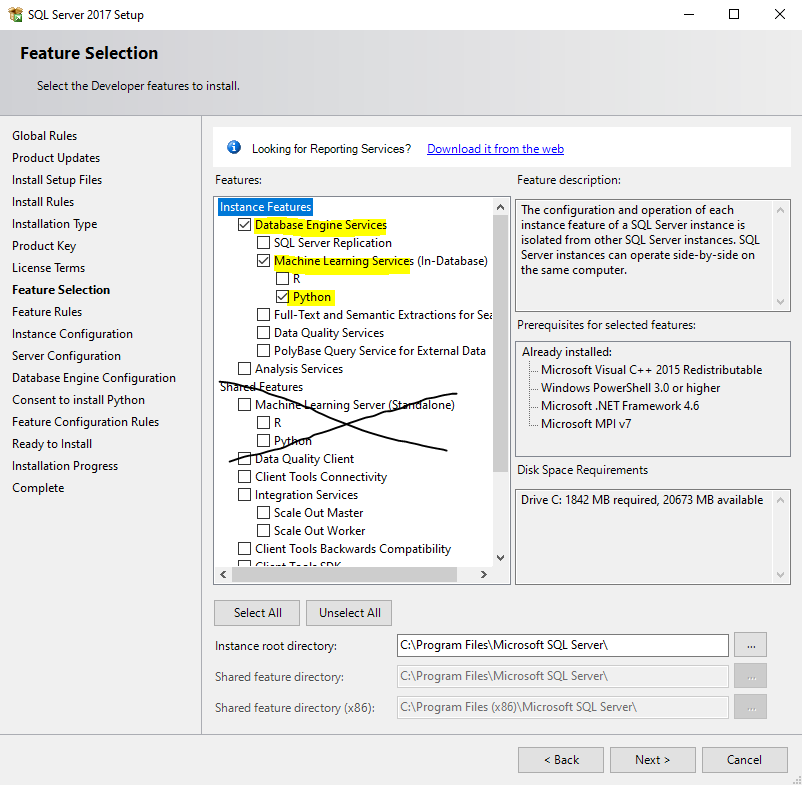The width and height of the screenshot is (802, 785).
Task: Check Analysis Services checkbox
Action: point(244,369)
